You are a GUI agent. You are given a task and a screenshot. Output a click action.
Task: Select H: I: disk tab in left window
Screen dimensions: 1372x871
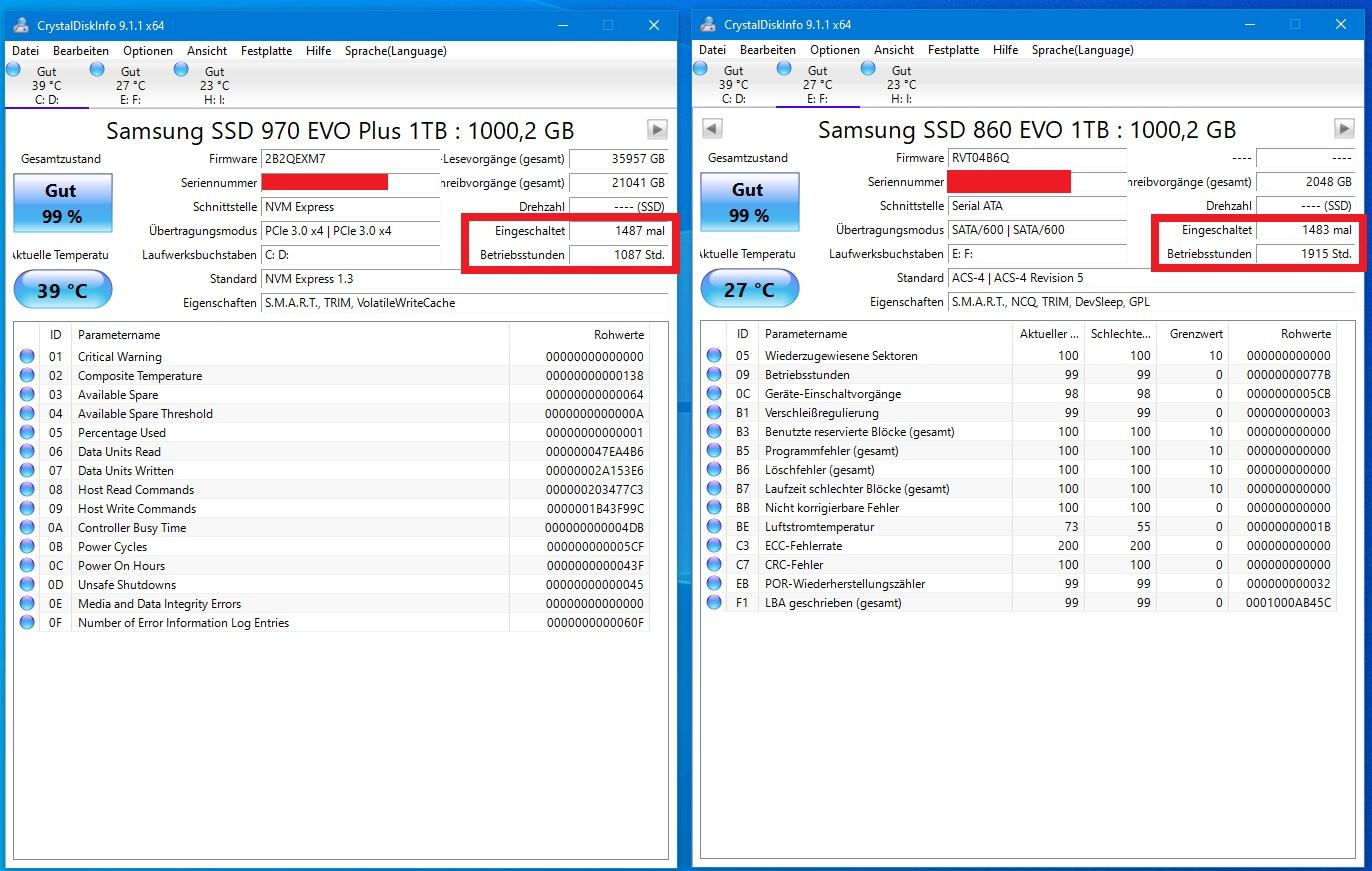click(x=215, y=85)
